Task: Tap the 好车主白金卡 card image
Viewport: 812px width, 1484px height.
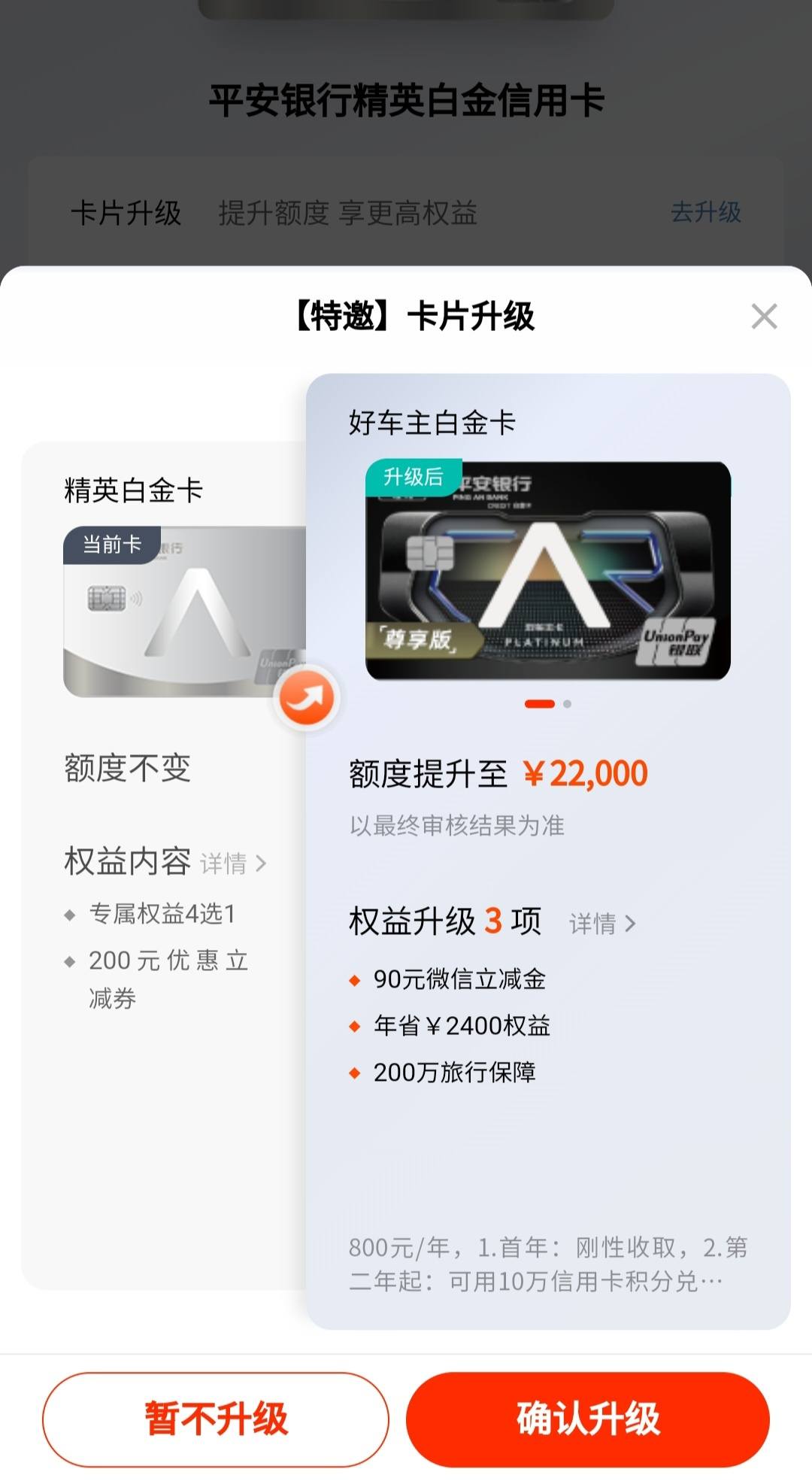Action: [548, 571]
